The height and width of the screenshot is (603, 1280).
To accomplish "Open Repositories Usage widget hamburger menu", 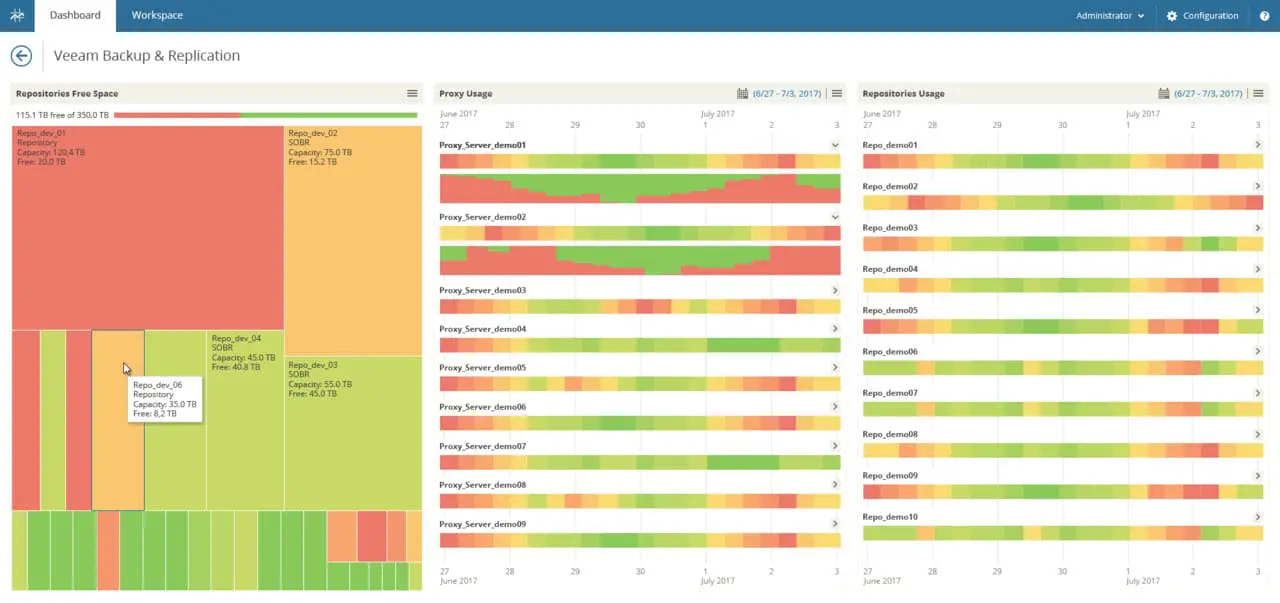I will click(x=1259, y=93).
